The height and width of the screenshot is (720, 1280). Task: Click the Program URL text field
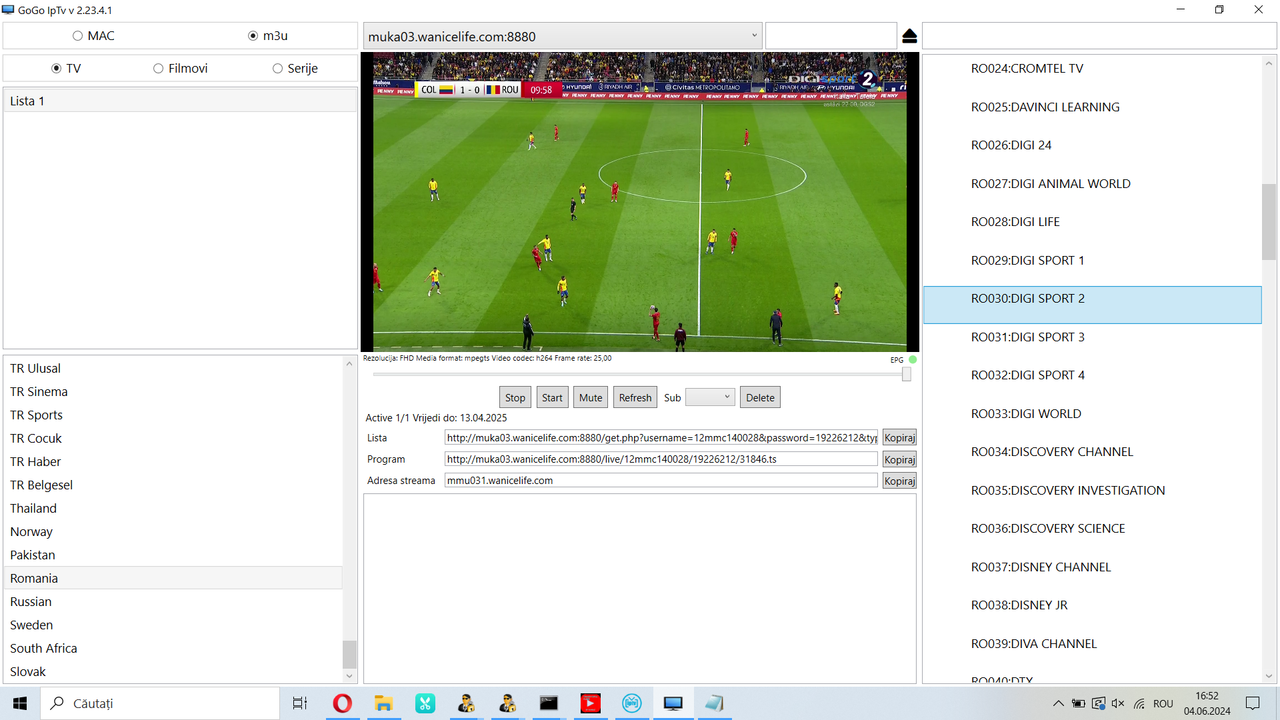click(661, 459)
